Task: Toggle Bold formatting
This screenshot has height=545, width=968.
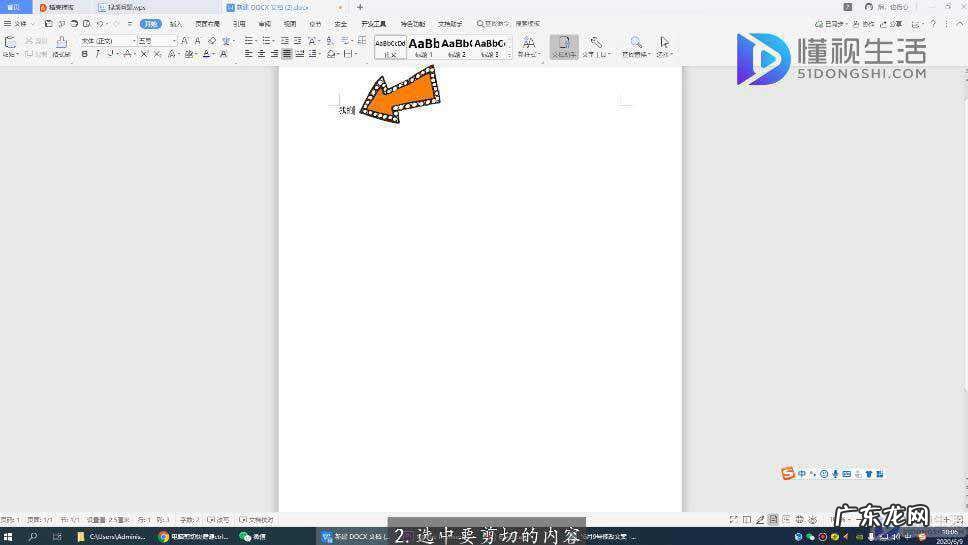Action: 84,54
